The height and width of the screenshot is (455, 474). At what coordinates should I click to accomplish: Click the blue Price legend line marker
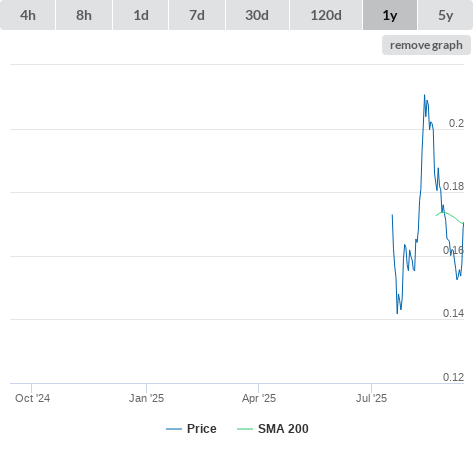(174, 429)
